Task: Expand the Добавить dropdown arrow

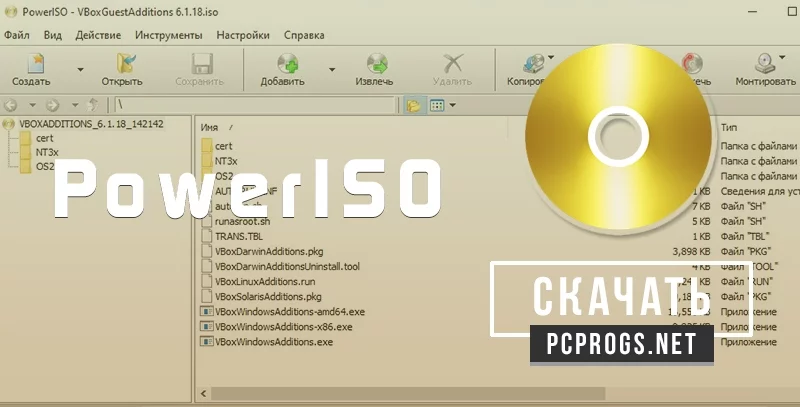Action: tap(332, 69)
